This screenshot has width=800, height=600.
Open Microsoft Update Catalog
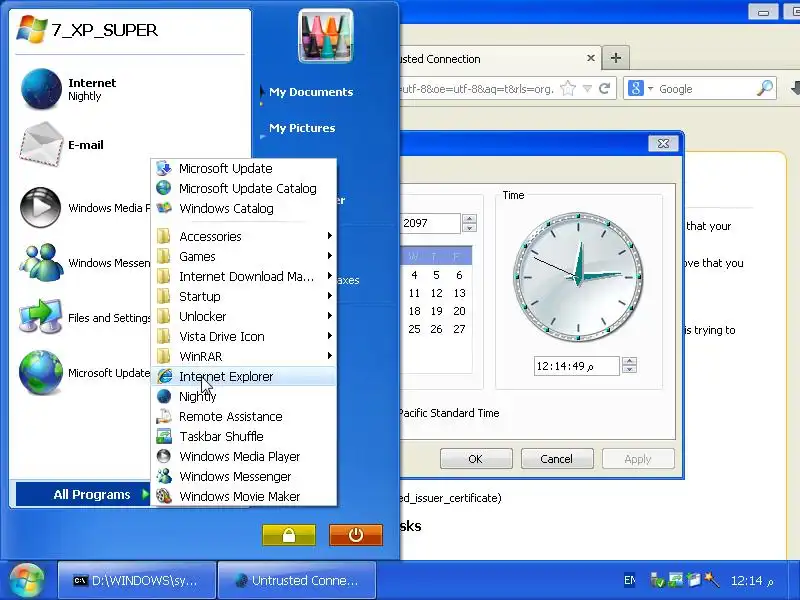tap(244, 188)
